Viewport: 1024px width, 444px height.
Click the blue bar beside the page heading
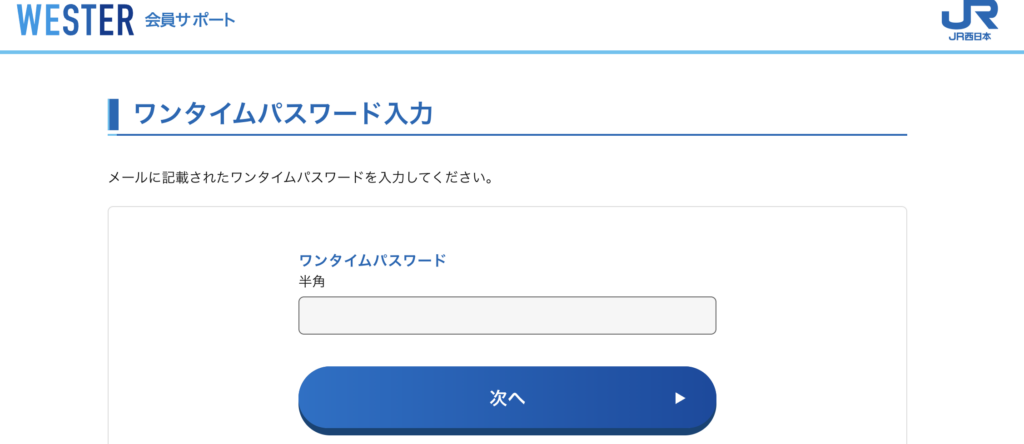113,114
